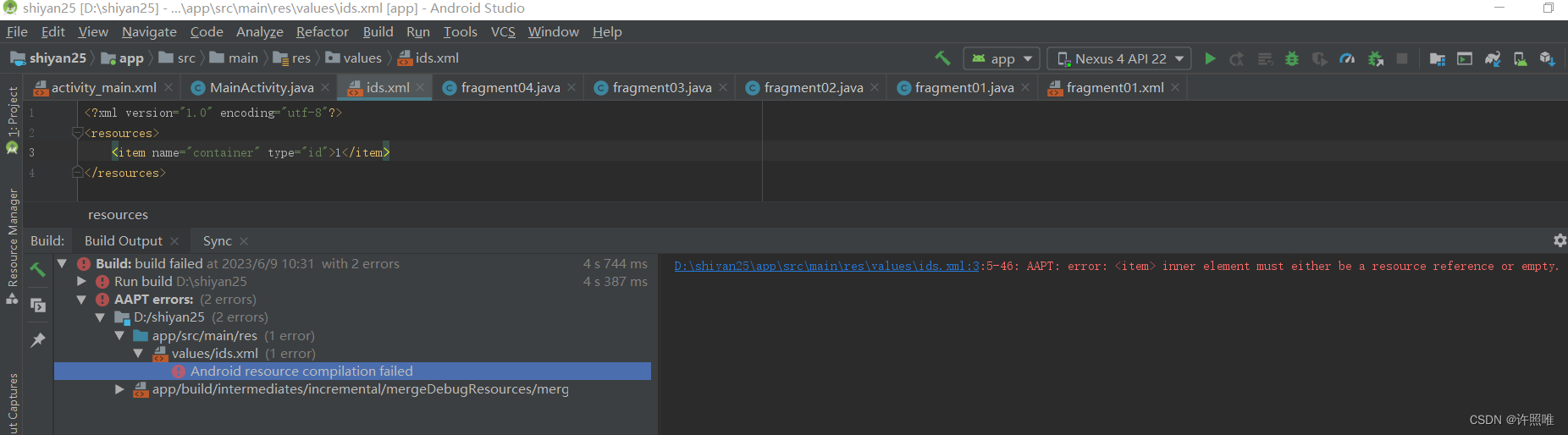The width and height of the screenshot is (1568, 435).
Task: Click hammer rebuild icon in Build panel
Action: tap(38, 269)
